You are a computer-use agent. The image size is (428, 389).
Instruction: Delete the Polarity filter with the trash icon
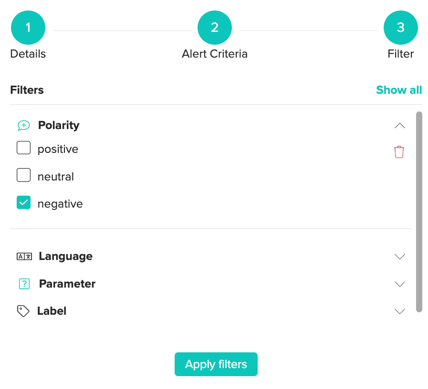399,152
